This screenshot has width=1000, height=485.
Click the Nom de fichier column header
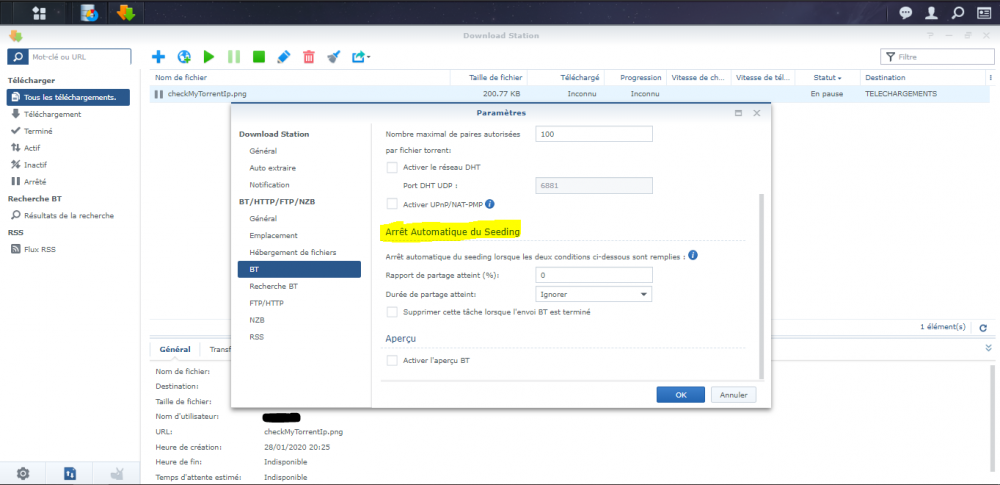click(x=300, y=77)
